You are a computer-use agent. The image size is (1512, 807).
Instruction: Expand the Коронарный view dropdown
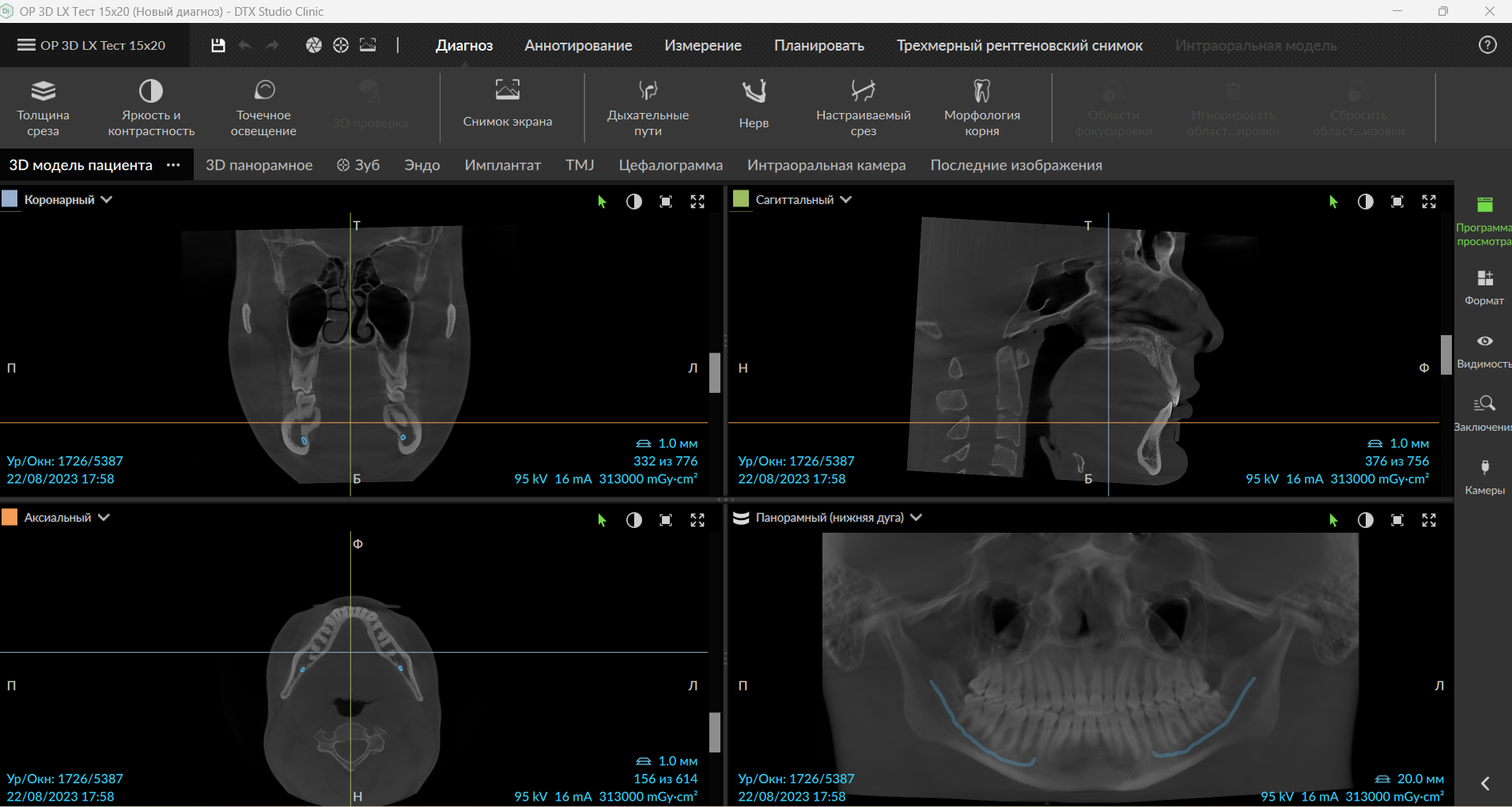(107, 200)
